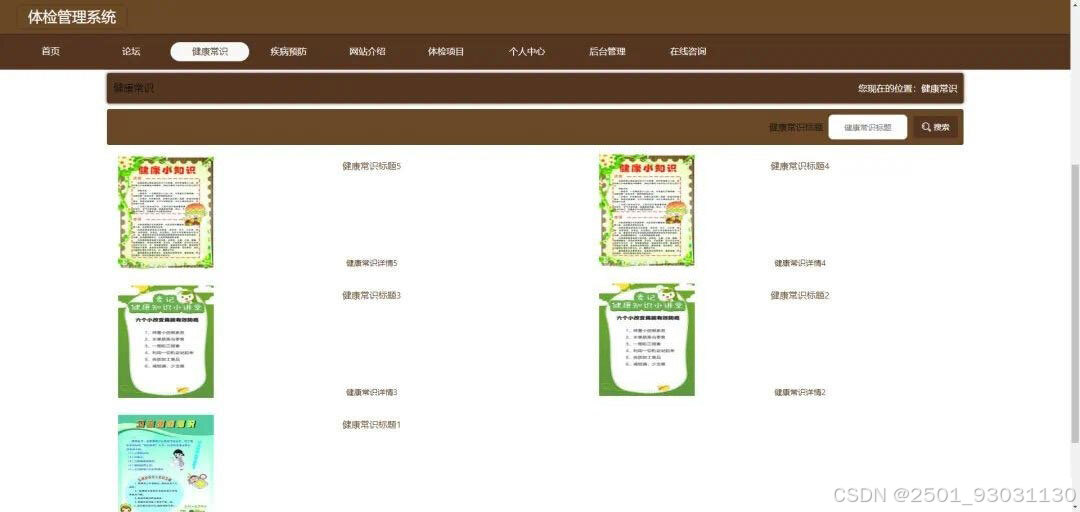This screenshot has height=512, width=1080.
Task: Open thumbnail for 健康常识标题2
Action: click(647, 340)
